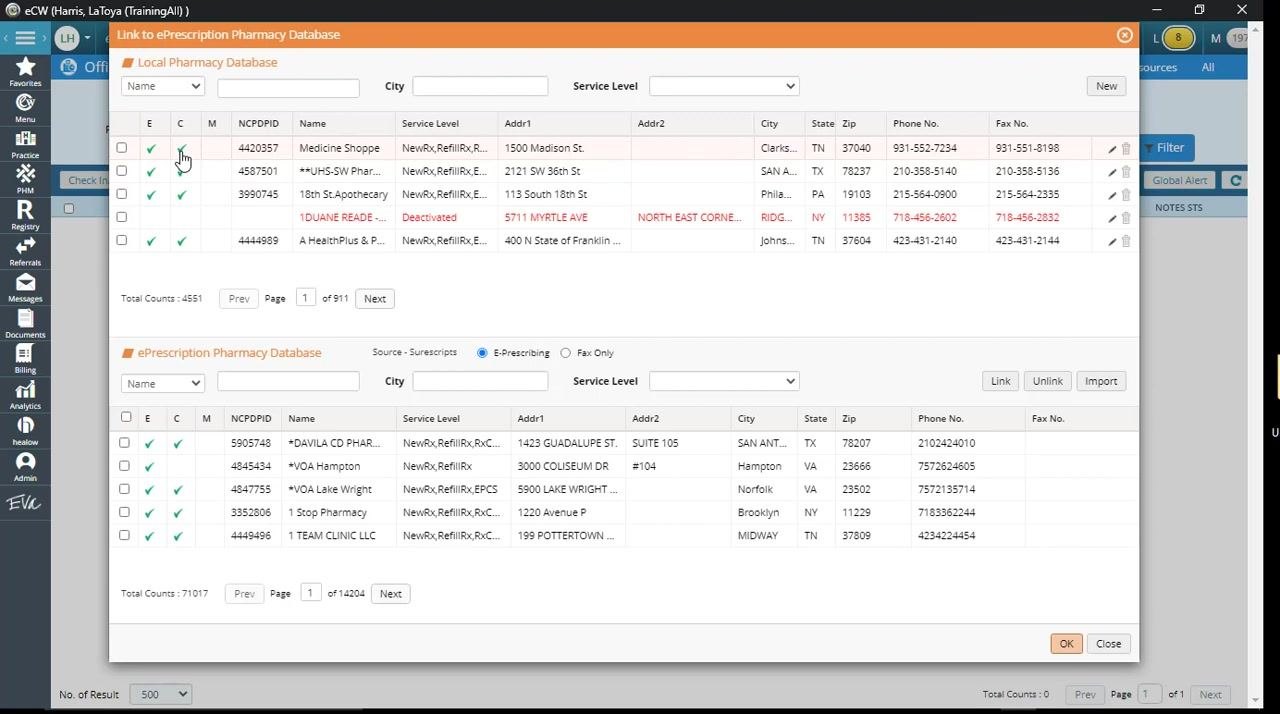Open the Billing sidebar icon
Screen dimensions: 1280x714
pyautogui.click(x=25, y=359)
